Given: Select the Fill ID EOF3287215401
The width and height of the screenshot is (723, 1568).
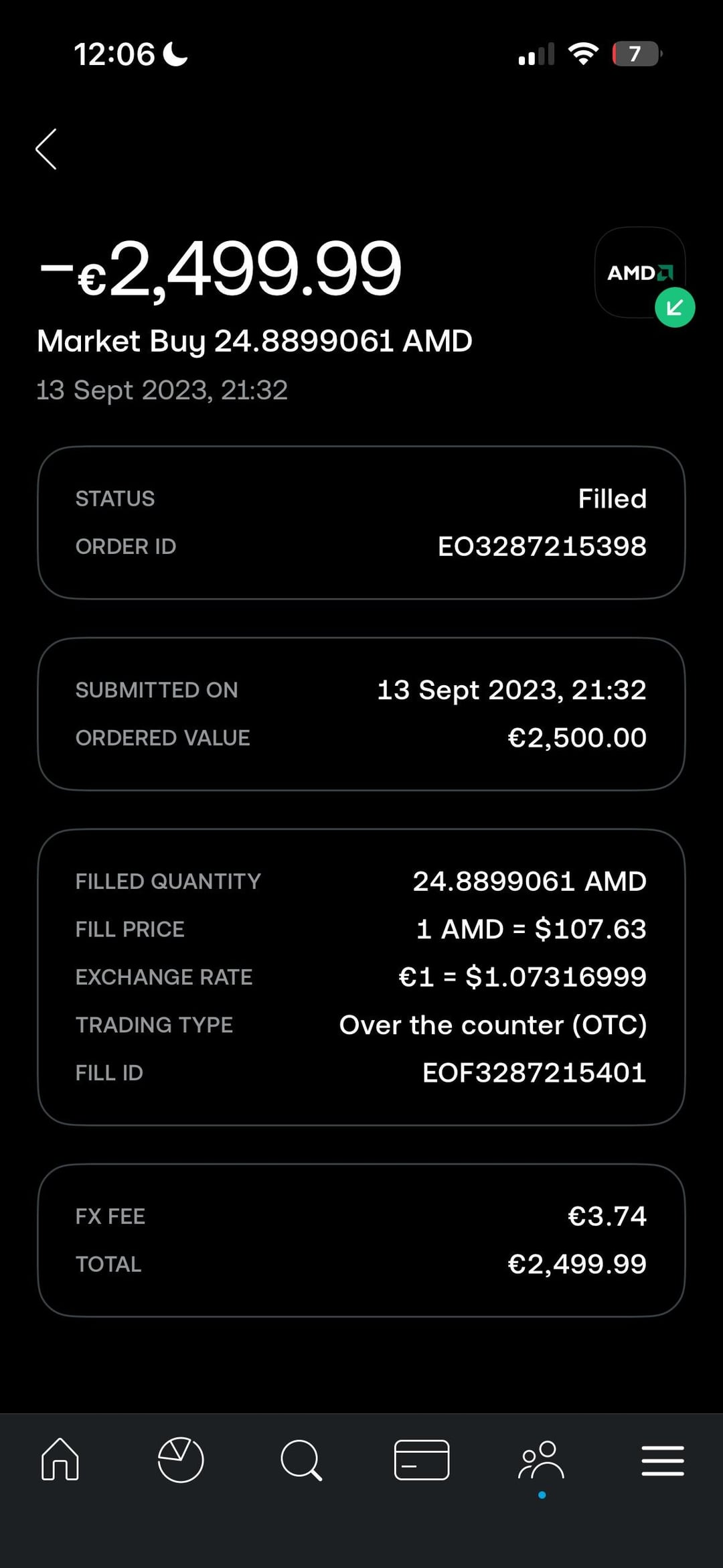Looking at the screenshot, I should (x=534, y=1073).
